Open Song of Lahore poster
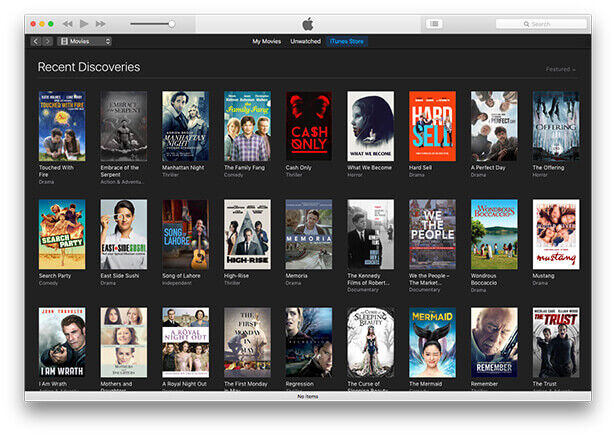Screen dimensions: 616x437 pyautogui.click(x=185, y=234)
